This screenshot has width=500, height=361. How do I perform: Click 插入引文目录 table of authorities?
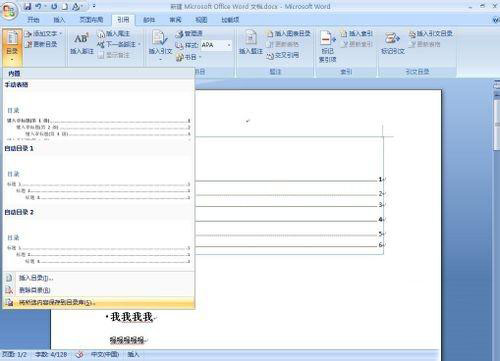pyautogui.click(x=430, y=33)
